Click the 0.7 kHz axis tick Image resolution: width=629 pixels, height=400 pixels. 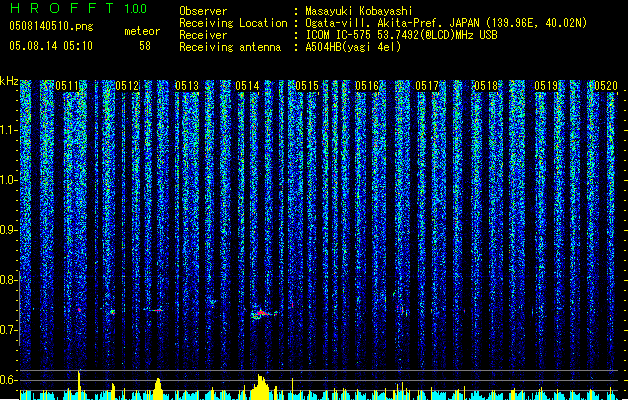9,330
